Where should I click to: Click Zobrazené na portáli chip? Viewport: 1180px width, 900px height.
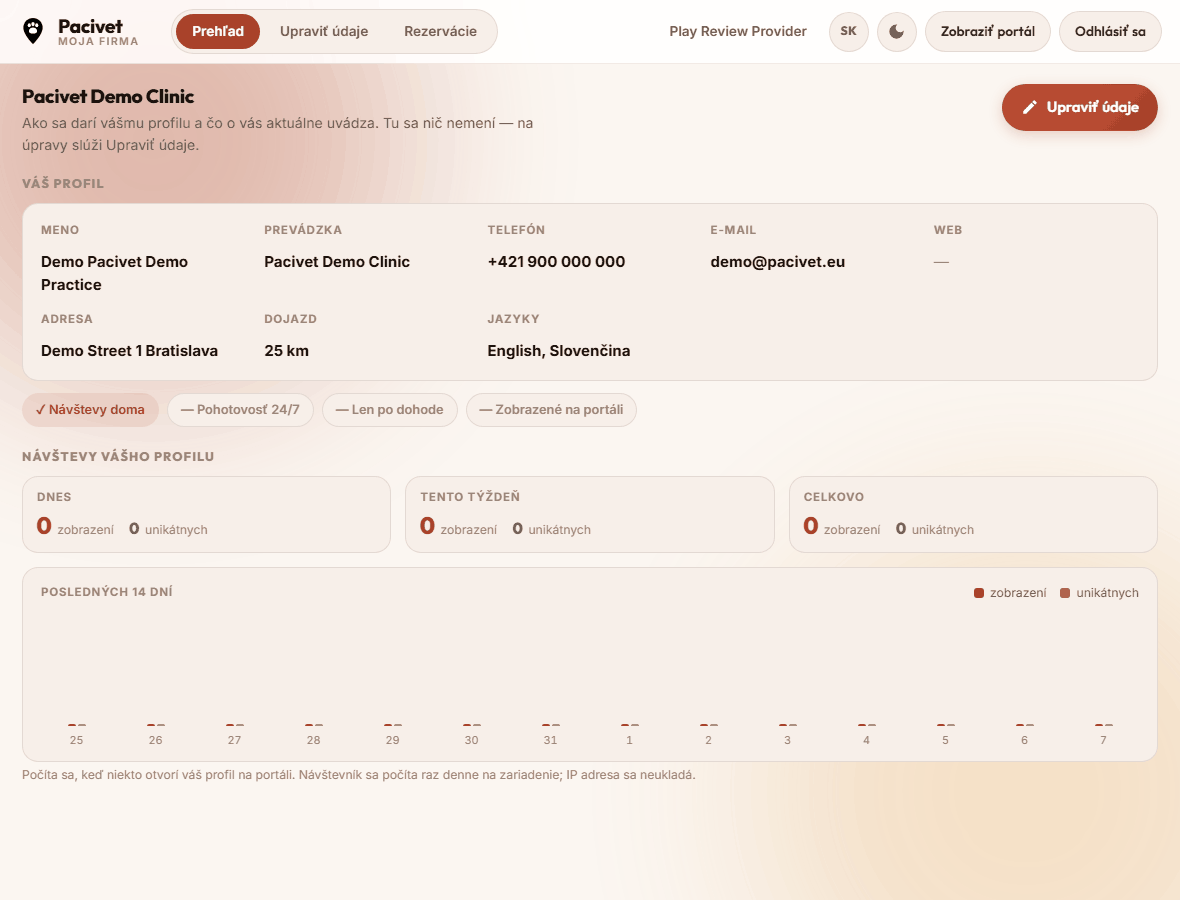click(551, 410)
